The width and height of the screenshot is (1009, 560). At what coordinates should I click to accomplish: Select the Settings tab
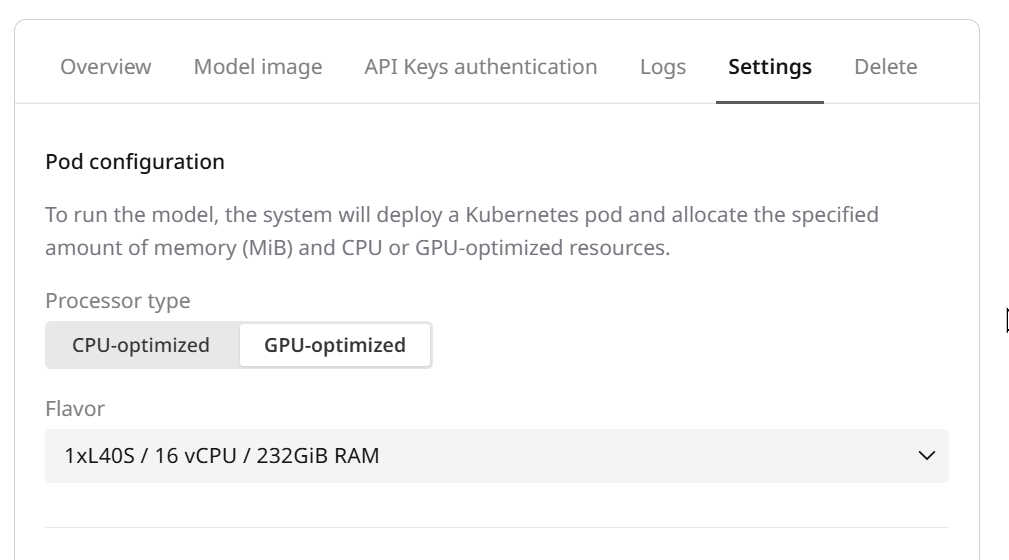click(770, 67)
